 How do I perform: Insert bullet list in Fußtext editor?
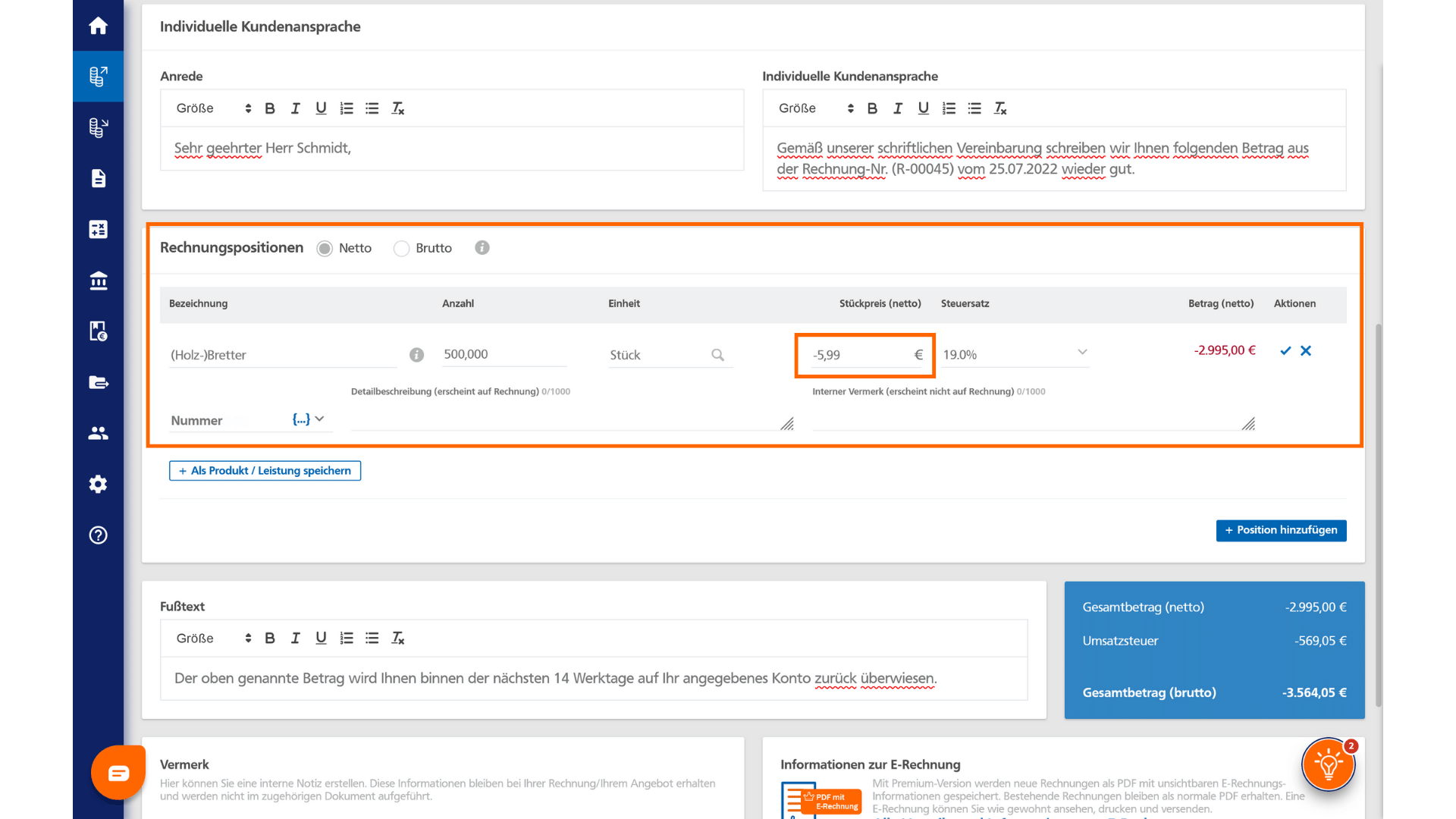point(372,639)
